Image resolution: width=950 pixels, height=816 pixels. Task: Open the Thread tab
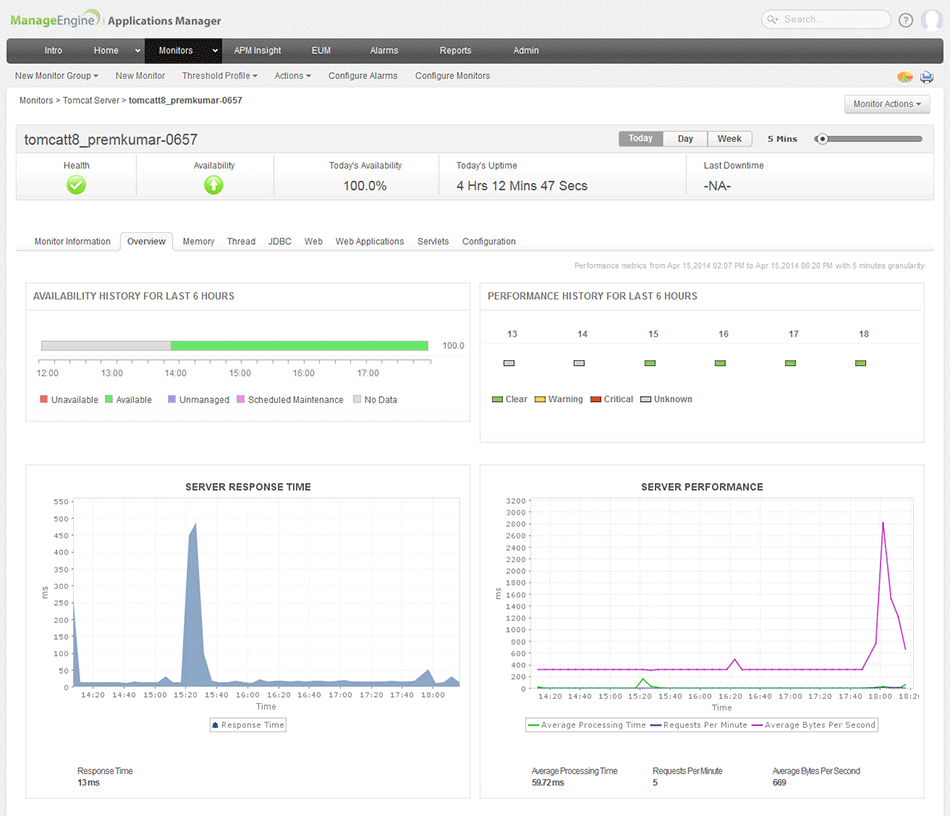pos(241,242)
